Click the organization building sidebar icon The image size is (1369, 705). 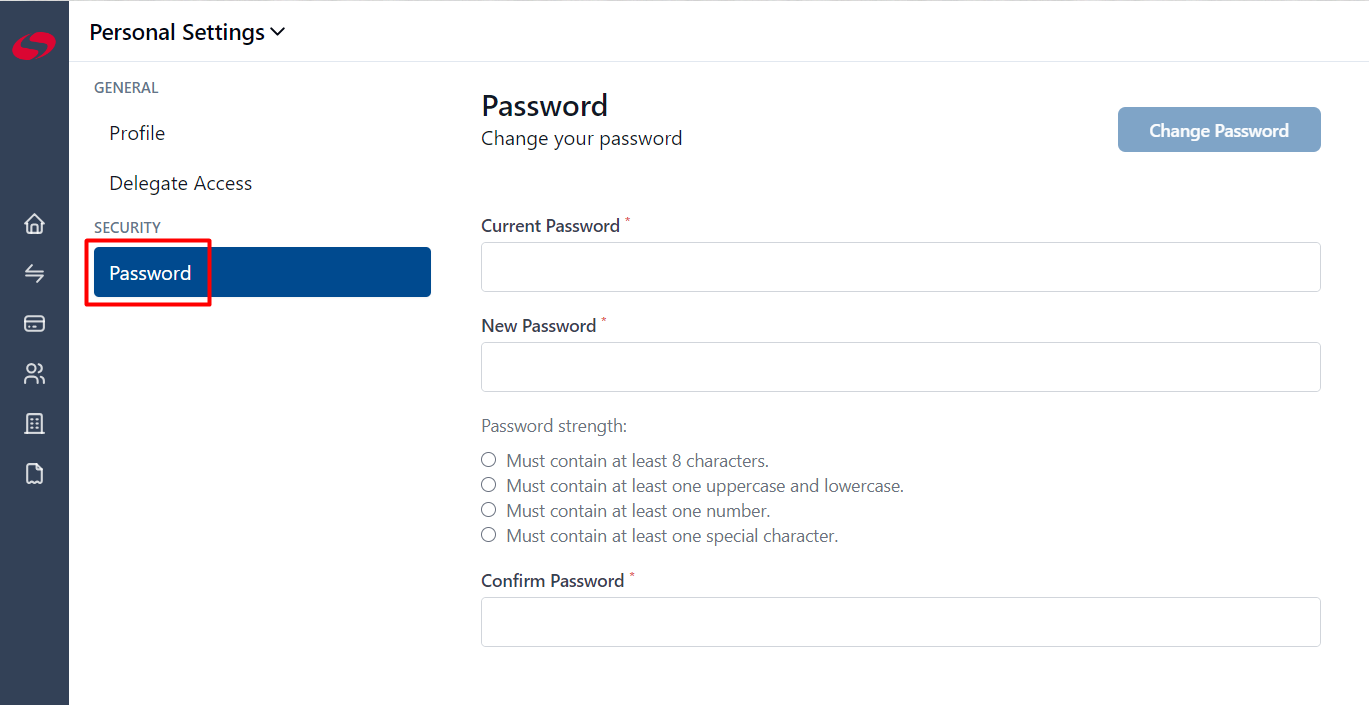[x=34, y=424]
